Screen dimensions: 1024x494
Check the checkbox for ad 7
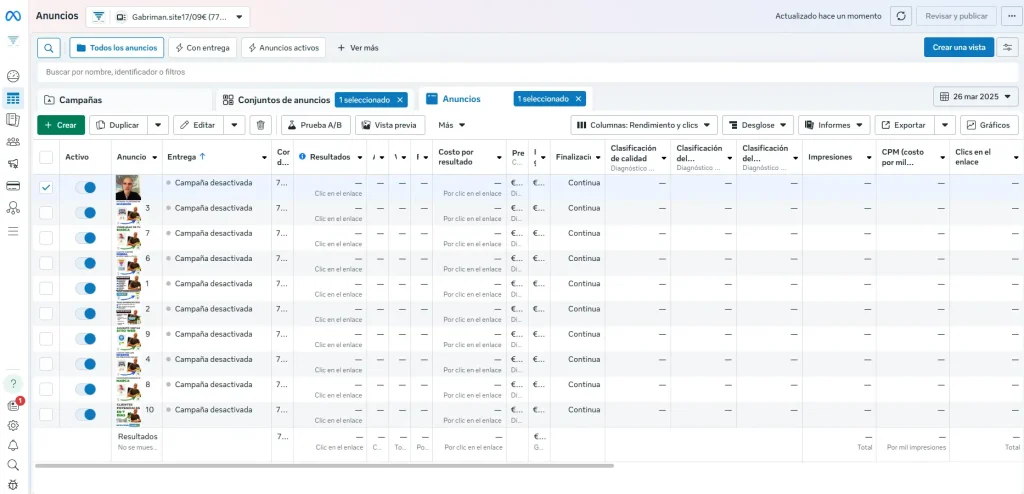tap(46, 238)
